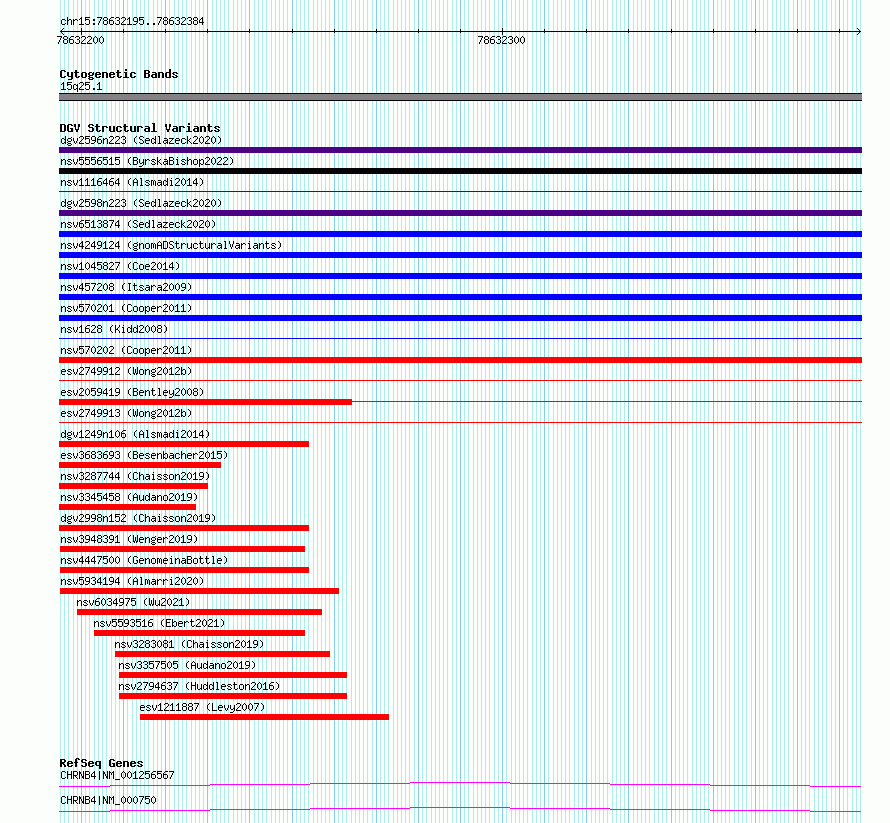Click the red bar for nsv3345458 (Audano2019)
The width and height of the screenshot is (890, 823).
(128, 507)
